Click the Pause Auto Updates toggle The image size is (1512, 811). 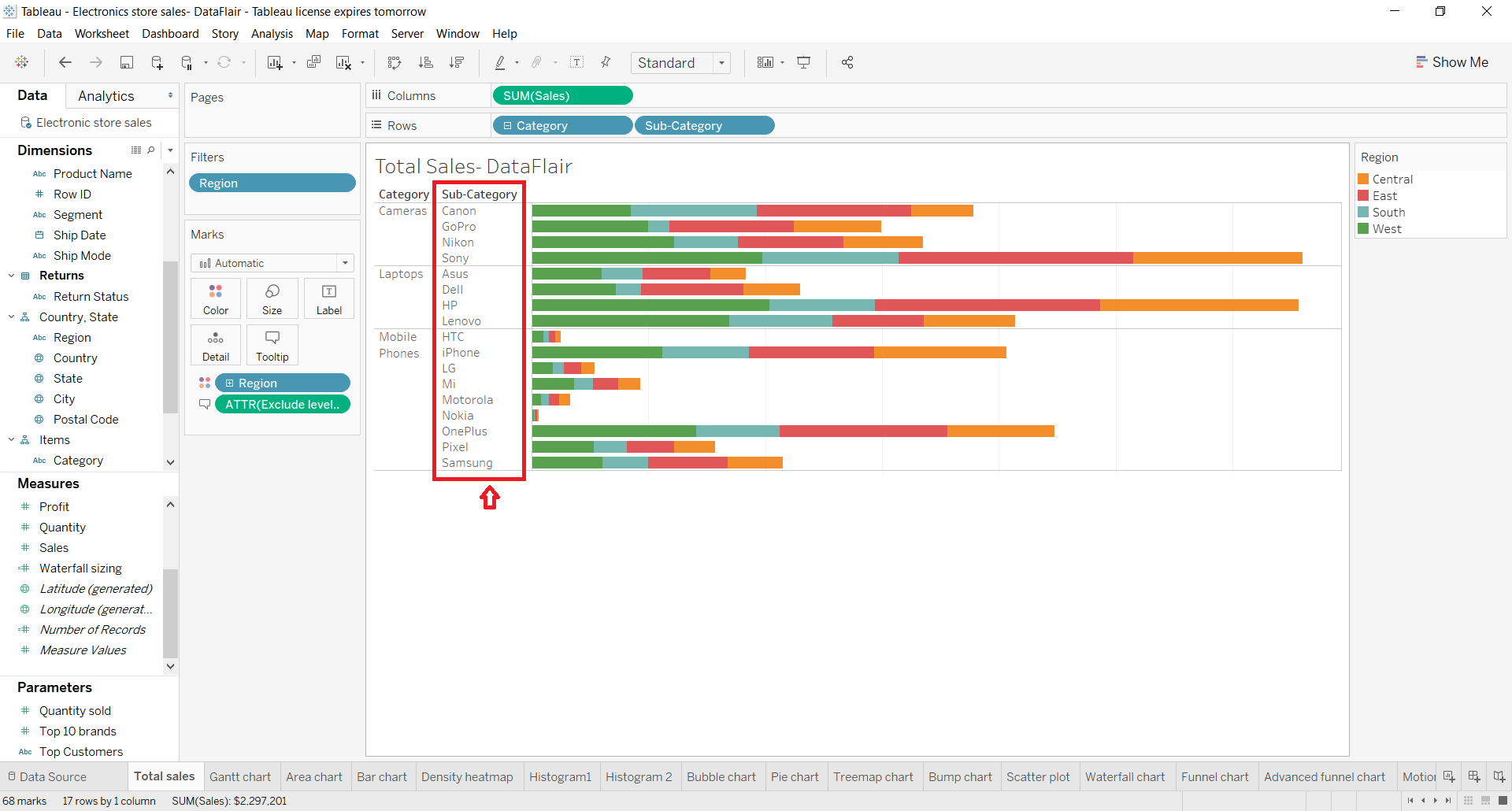click(187, 63)
